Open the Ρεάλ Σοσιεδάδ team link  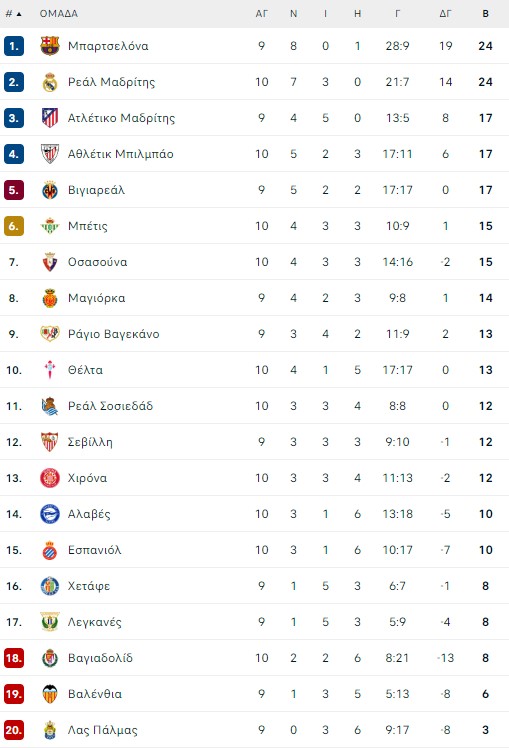[x=110, y=406]
